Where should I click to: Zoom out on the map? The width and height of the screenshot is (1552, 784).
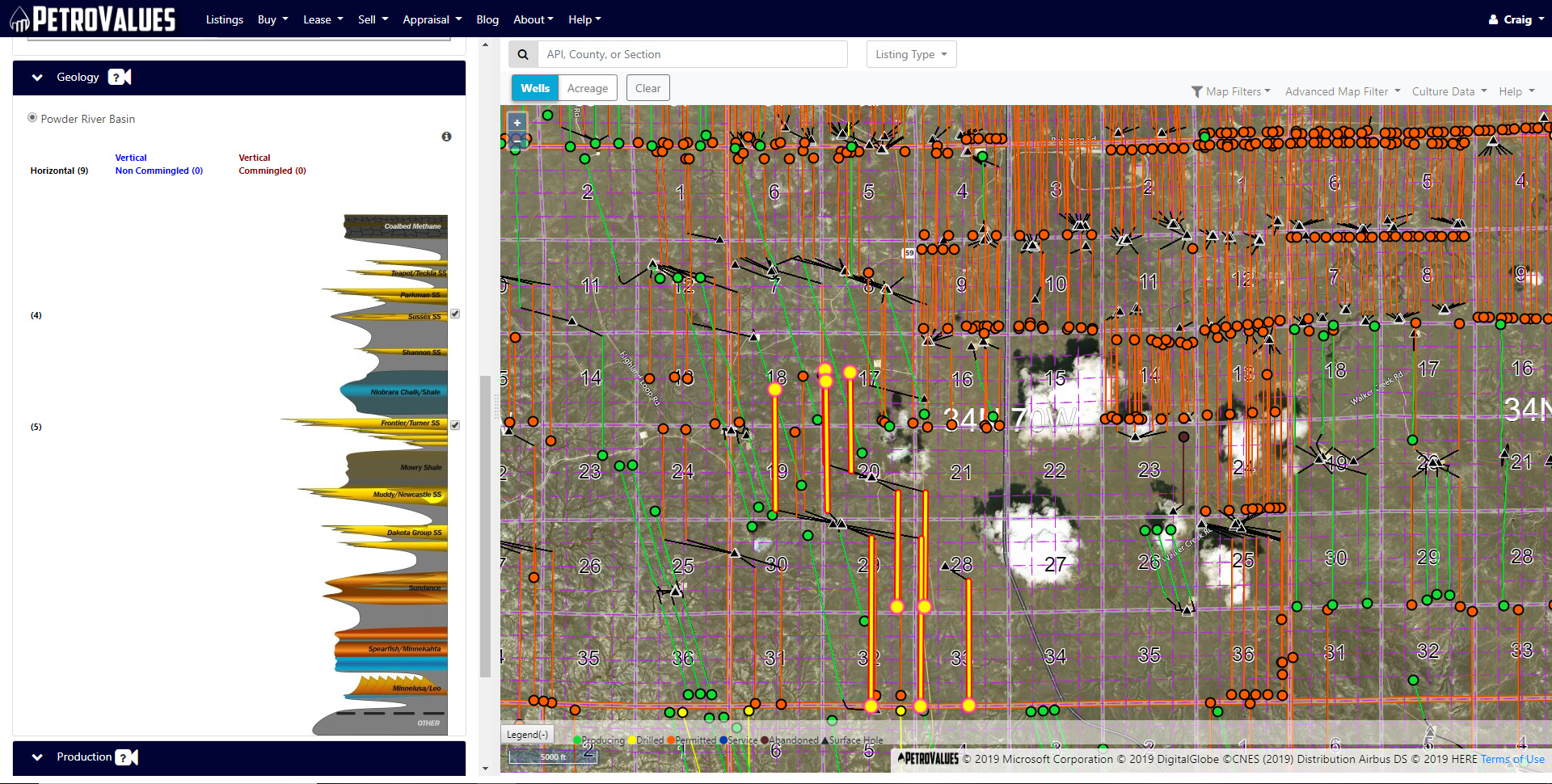pos(517,141)
